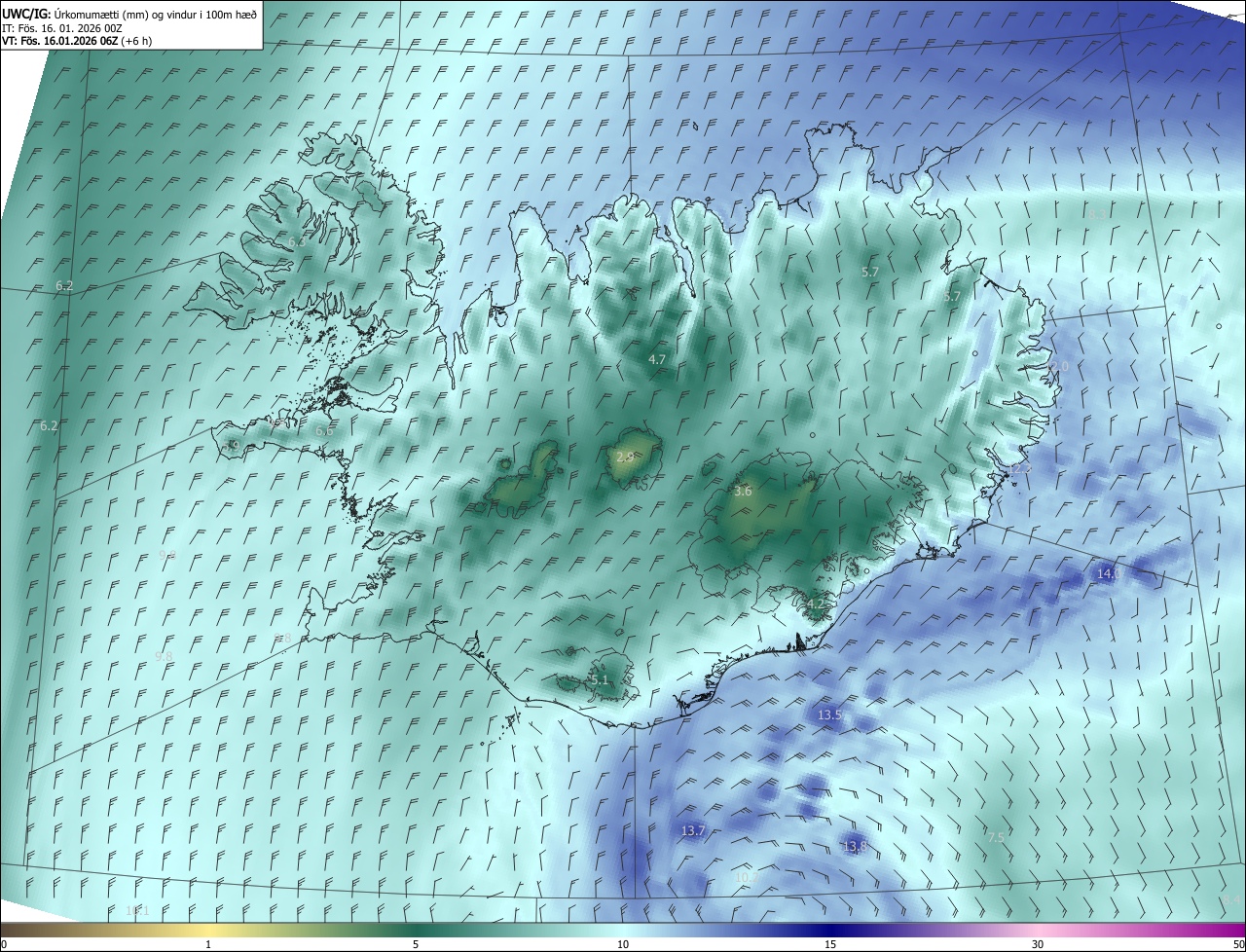
Task: Click the 8.3 value label on the map
Action: (x=1097, y=214)
